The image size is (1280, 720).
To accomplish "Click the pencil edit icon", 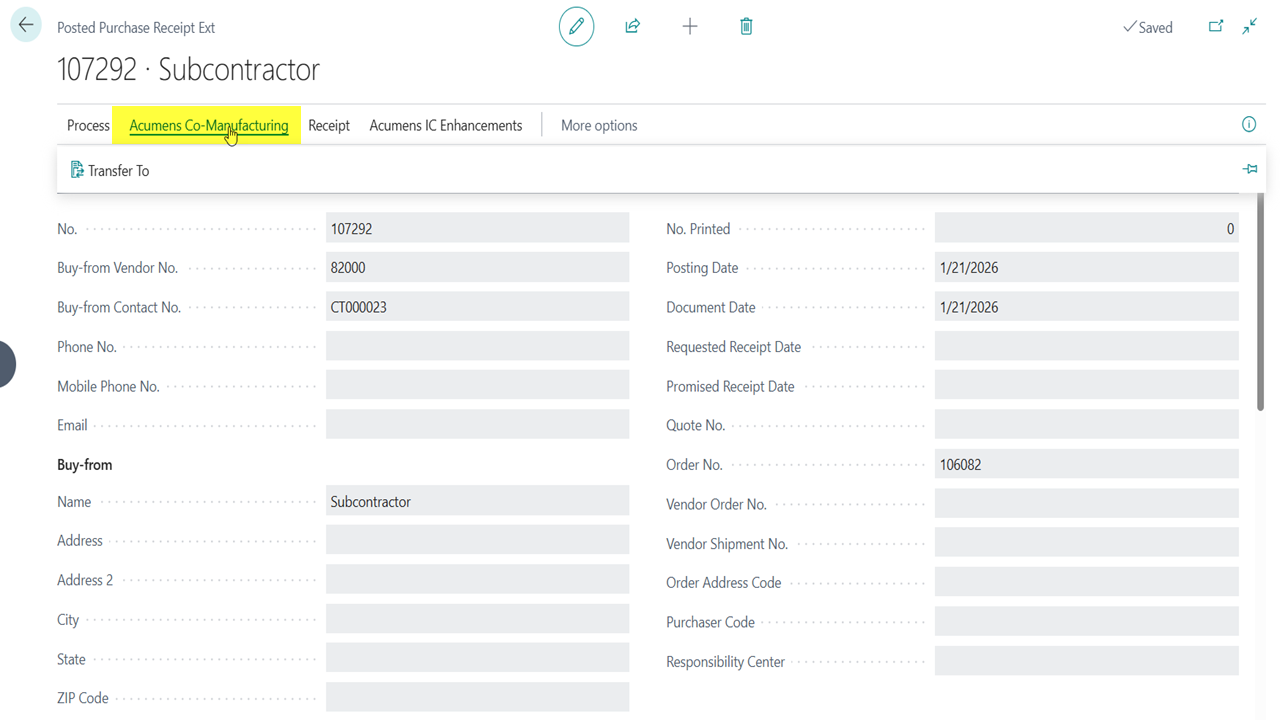I will (576, 27).
